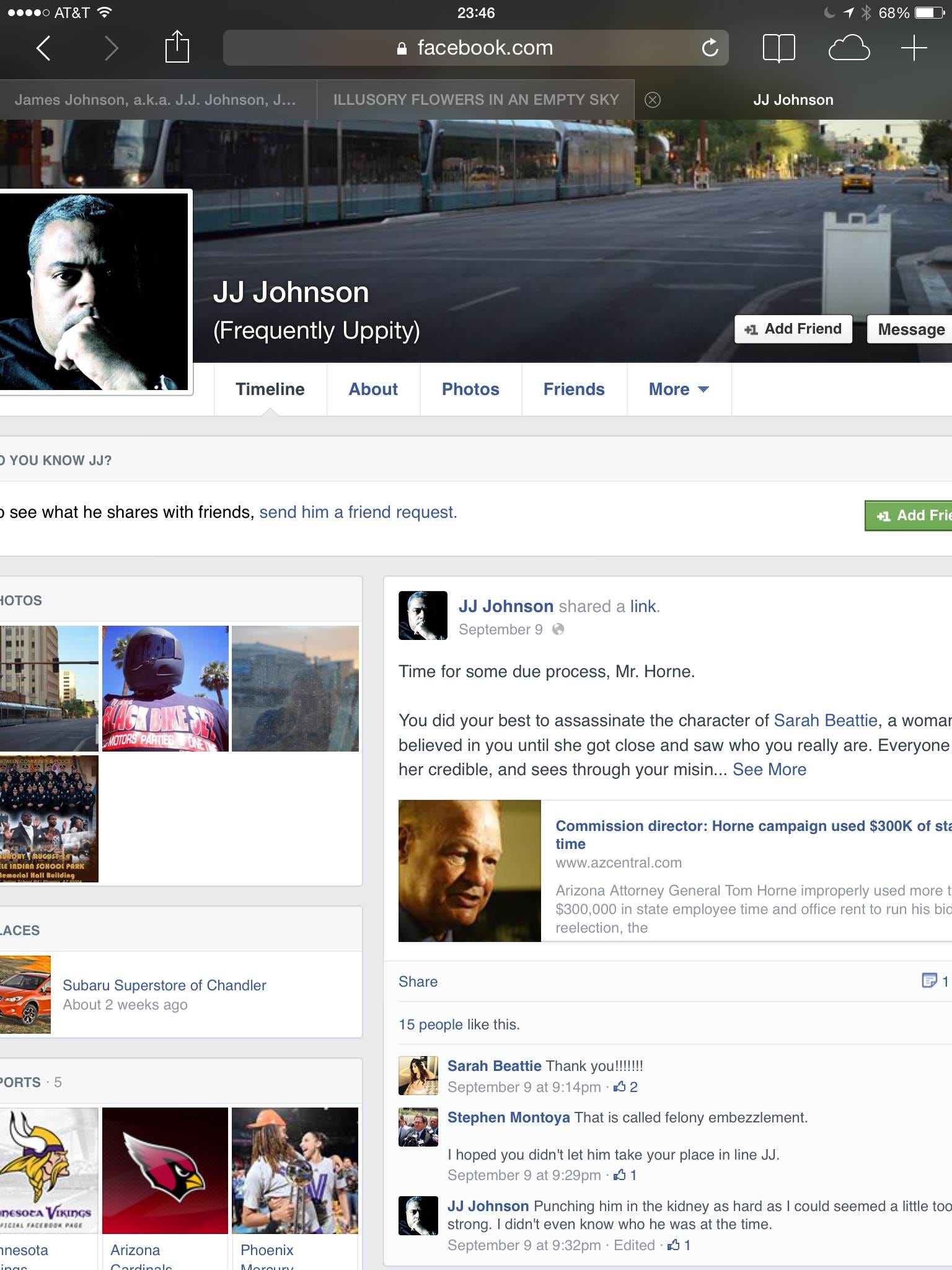Click the post author's small avatar
Screen dimensions: 952x1270
coord(423,615)
